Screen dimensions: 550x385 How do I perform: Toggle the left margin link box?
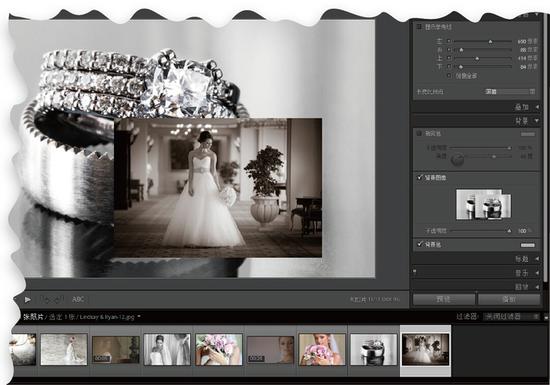click(x=449, y=41)
